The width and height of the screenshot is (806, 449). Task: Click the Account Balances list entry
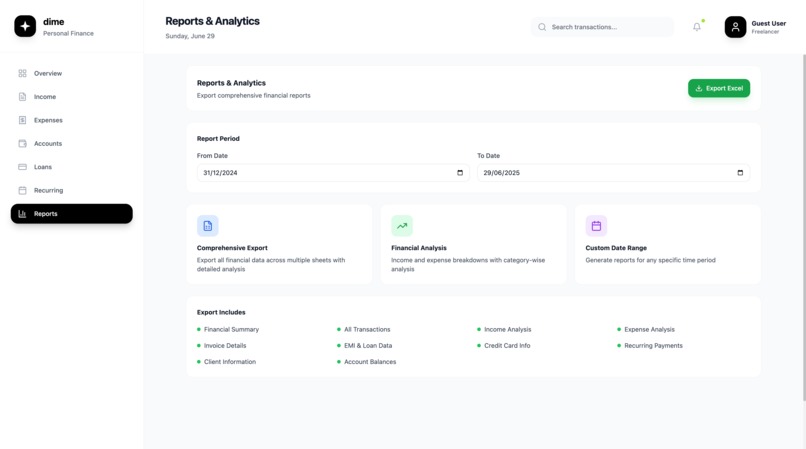pyautogui.click(x=367, y=362)
